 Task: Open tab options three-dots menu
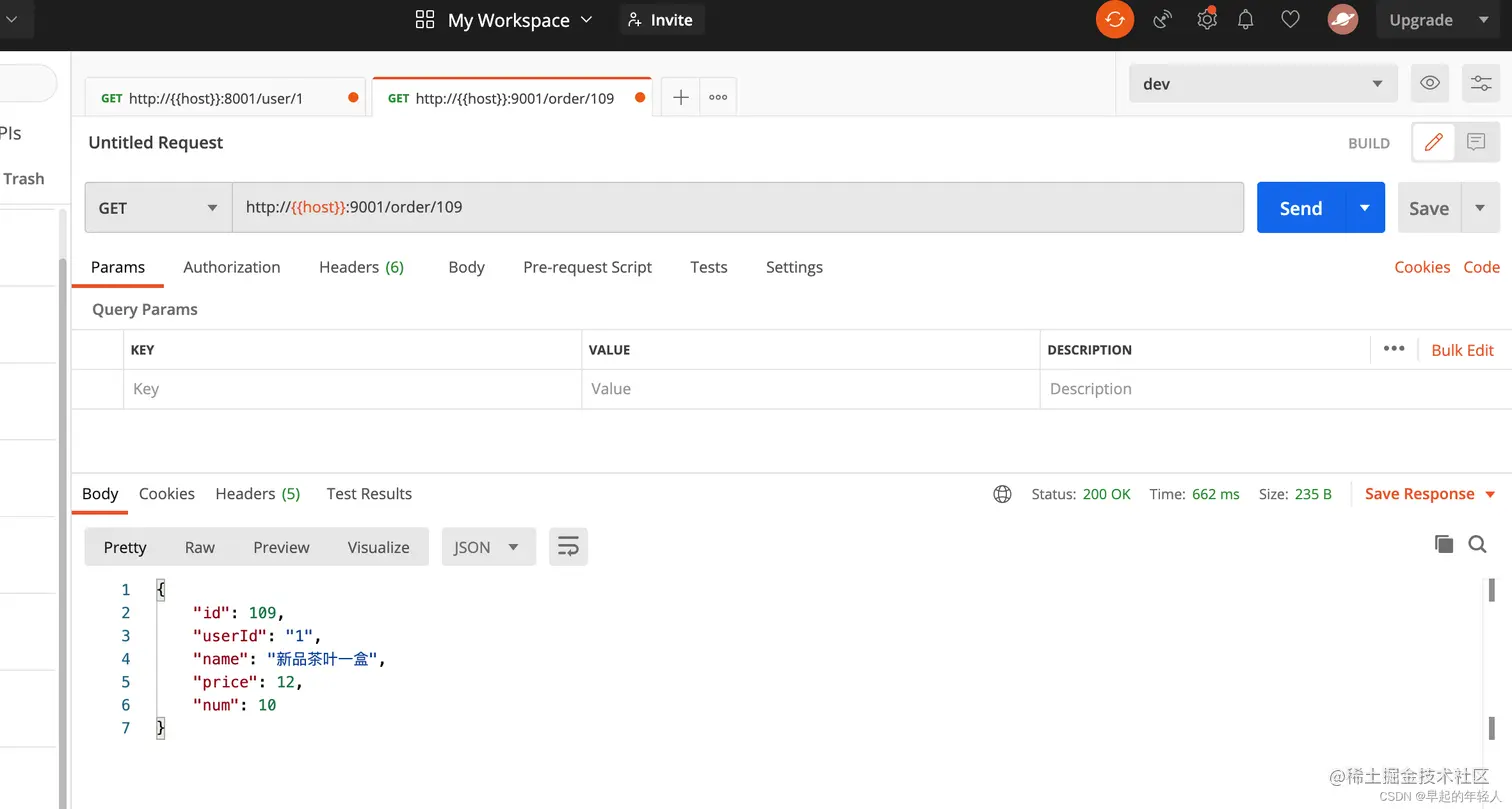pyautogui.click(x=718, y=97)
